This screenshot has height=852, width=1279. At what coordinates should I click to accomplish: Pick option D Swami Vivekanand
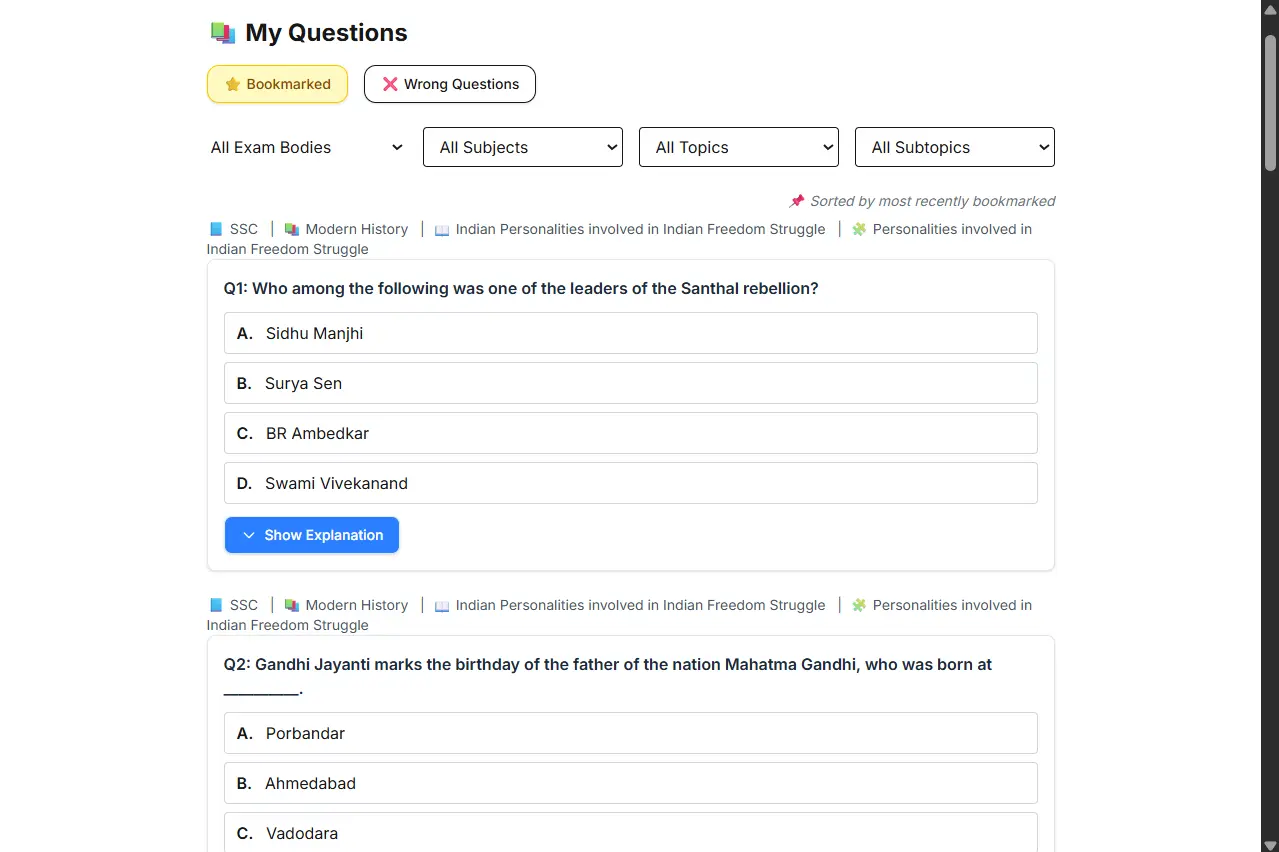[x=631, y=483]
